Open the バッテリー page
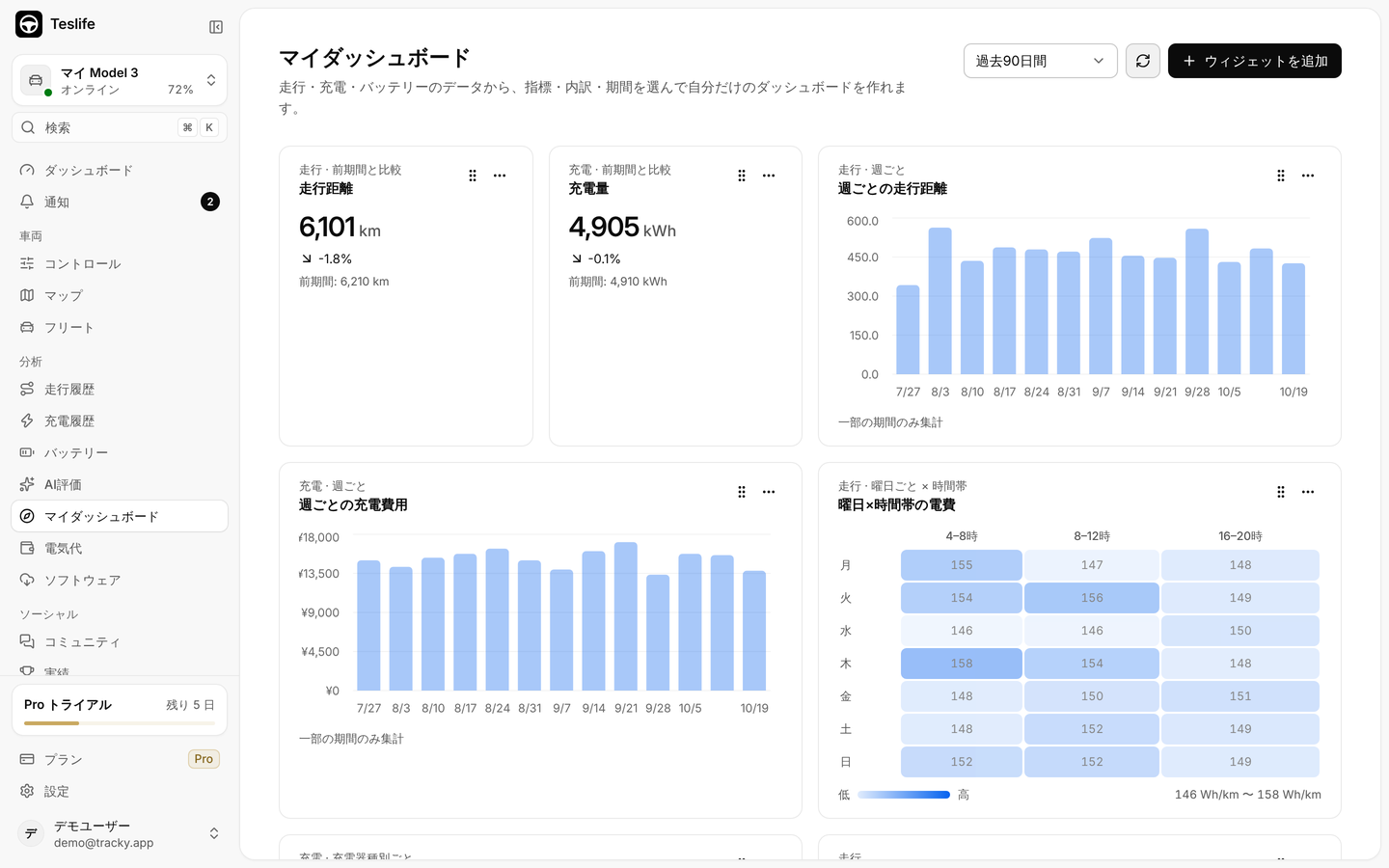1389x868 pixels. point(120,452)
